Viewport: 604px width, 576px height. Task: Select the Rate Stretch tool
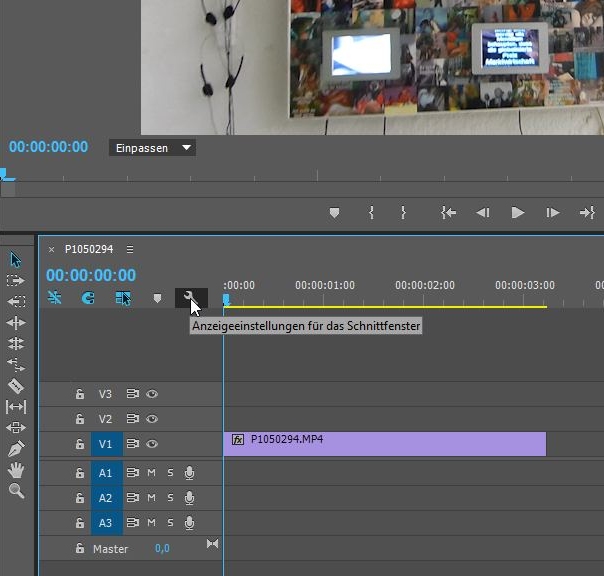[16, 364]
